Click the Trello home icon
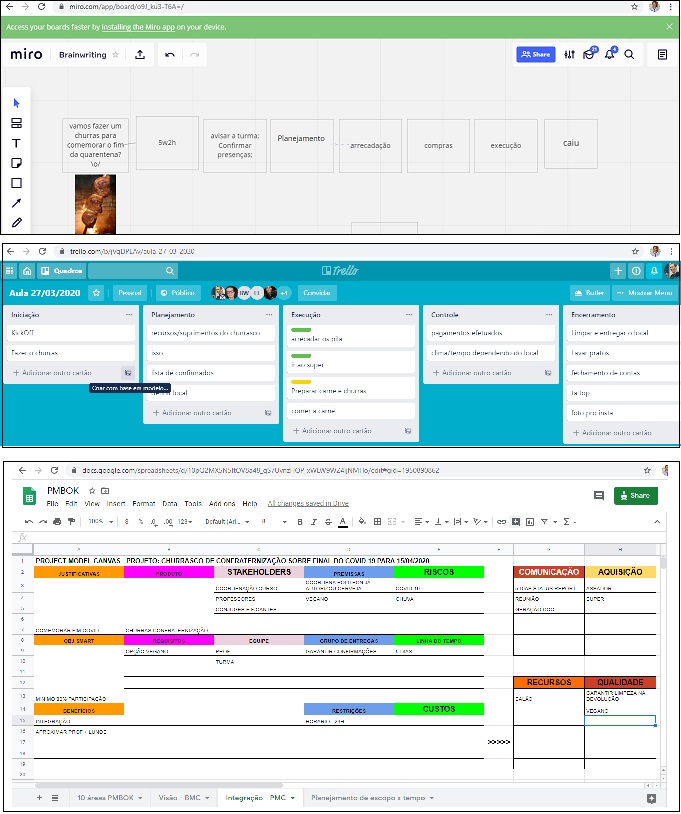 (28, 270)
